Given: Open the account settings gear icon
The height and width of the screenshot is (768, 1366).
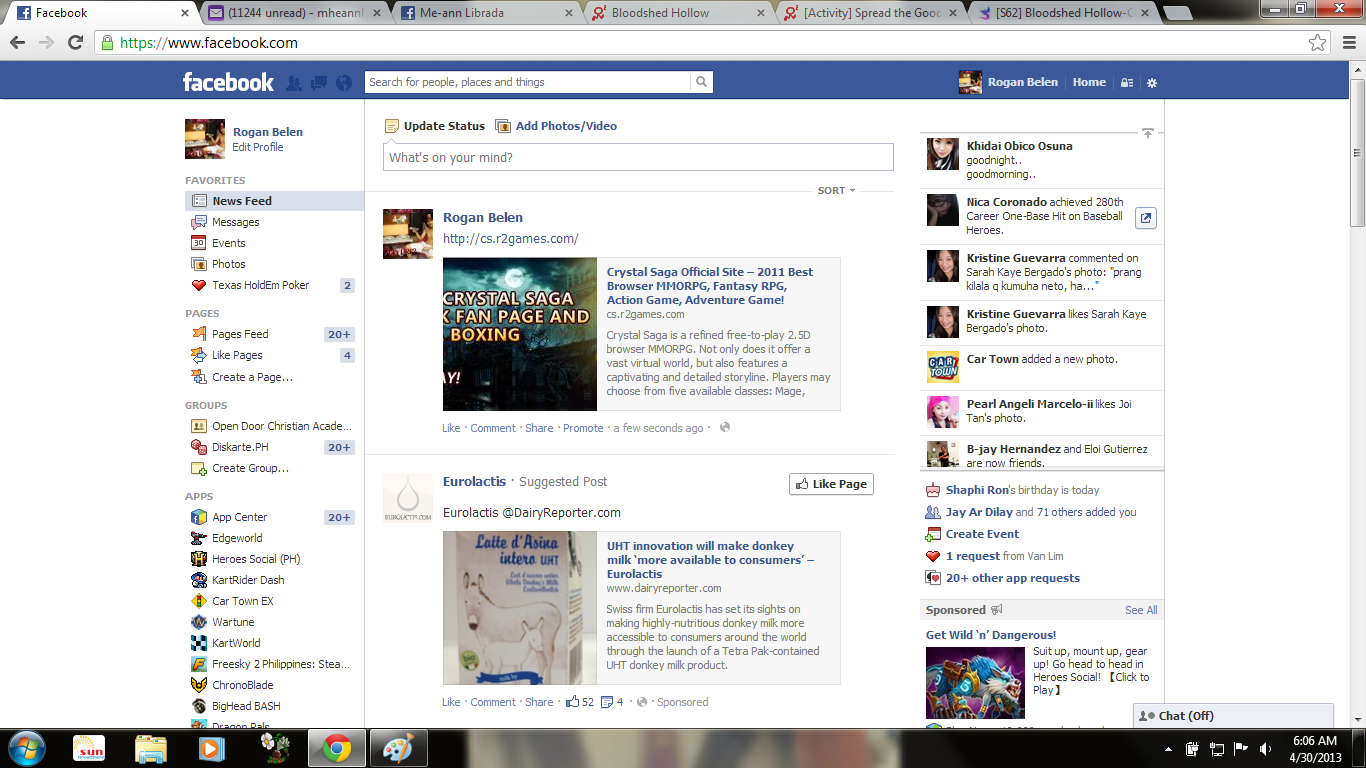Looking at the screenshot, I should [x=1152, y=83].
